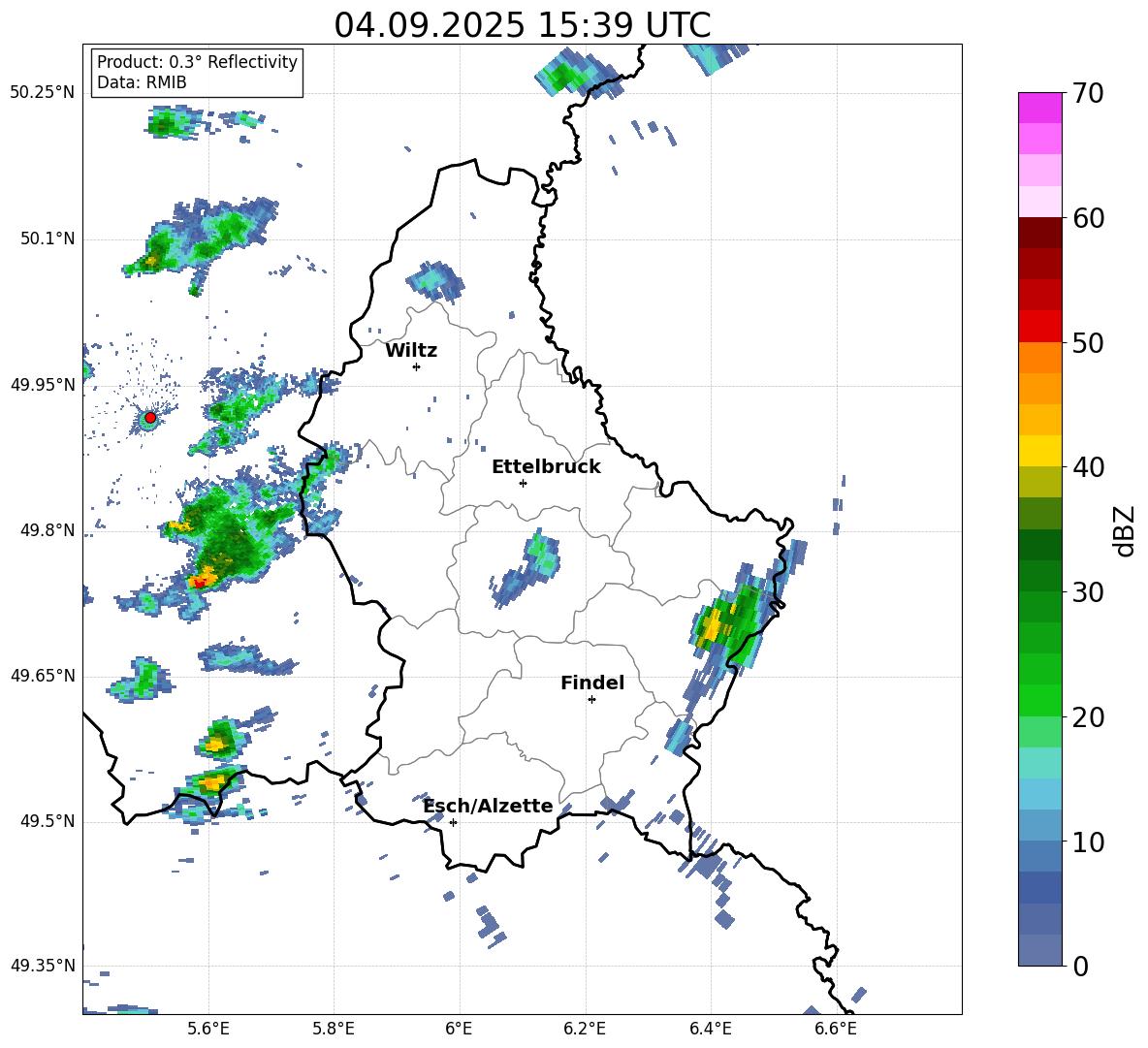Click the 50.25°N latitude label
Image resolution: width=1148 pixels, height=1048 pixels.
(x=43, y=93)
